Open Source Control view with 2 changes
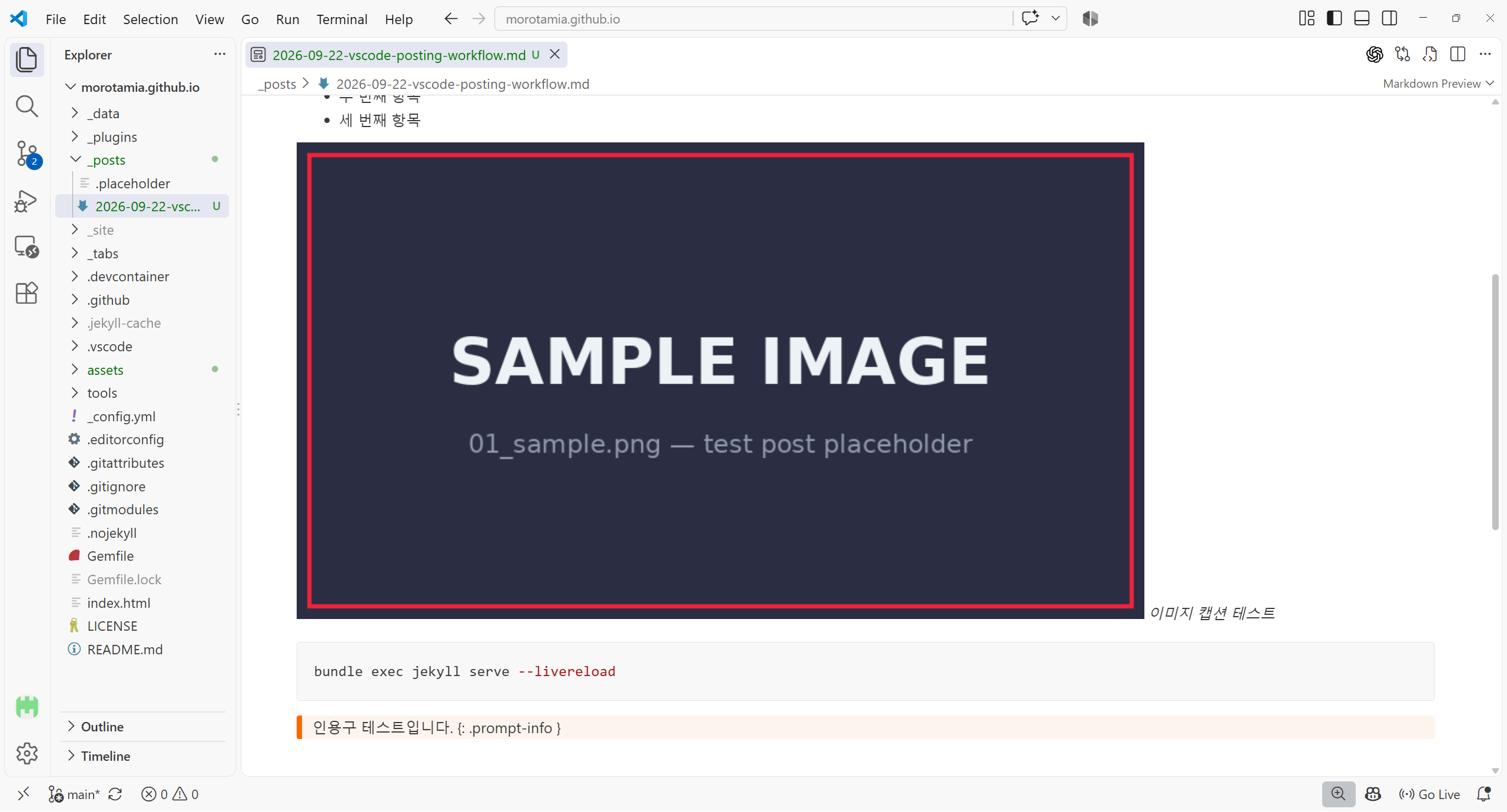The width and height of the screenshot is (1507, 812). click(26, 154)
